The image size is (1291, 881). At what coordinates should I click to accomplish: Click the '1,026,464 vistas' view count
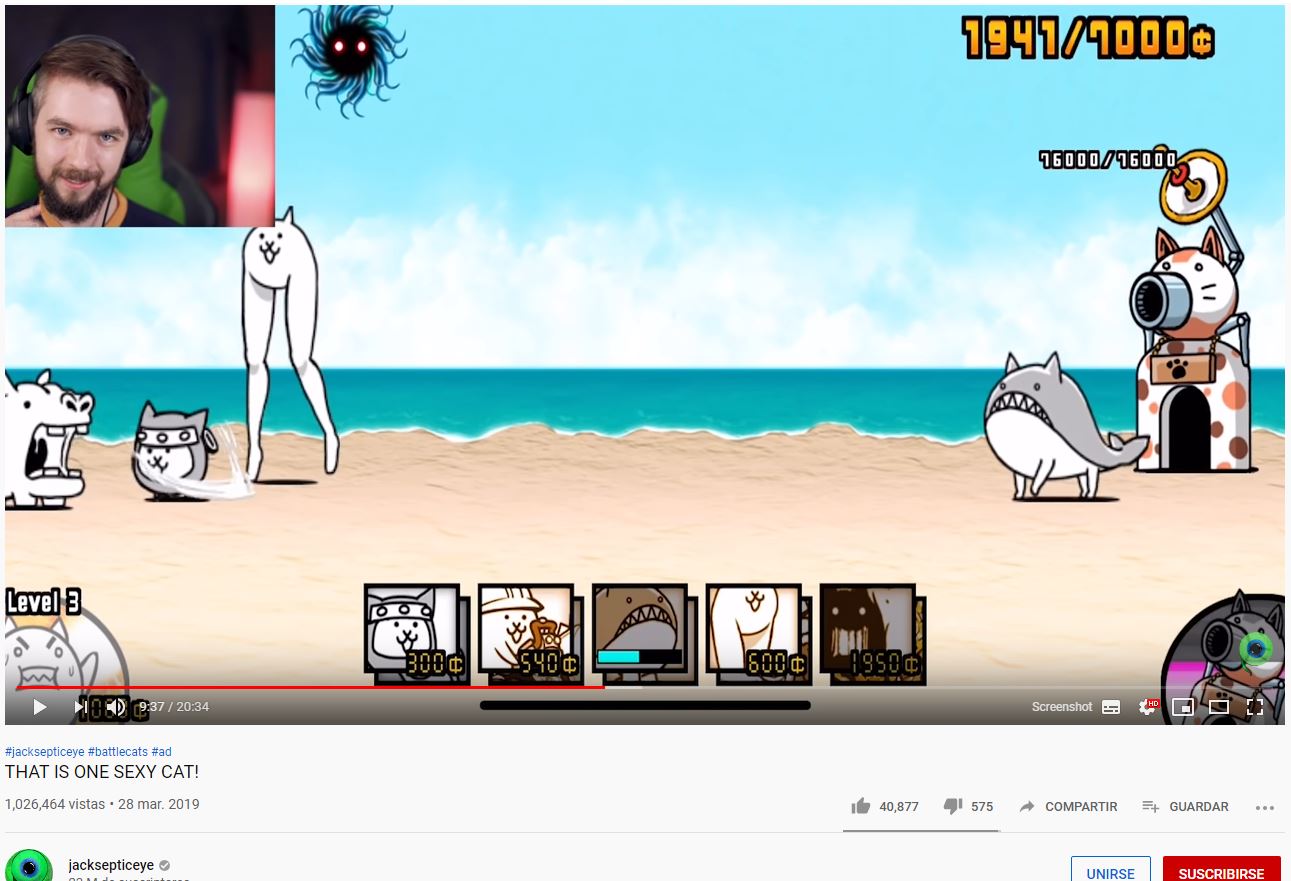54,804
